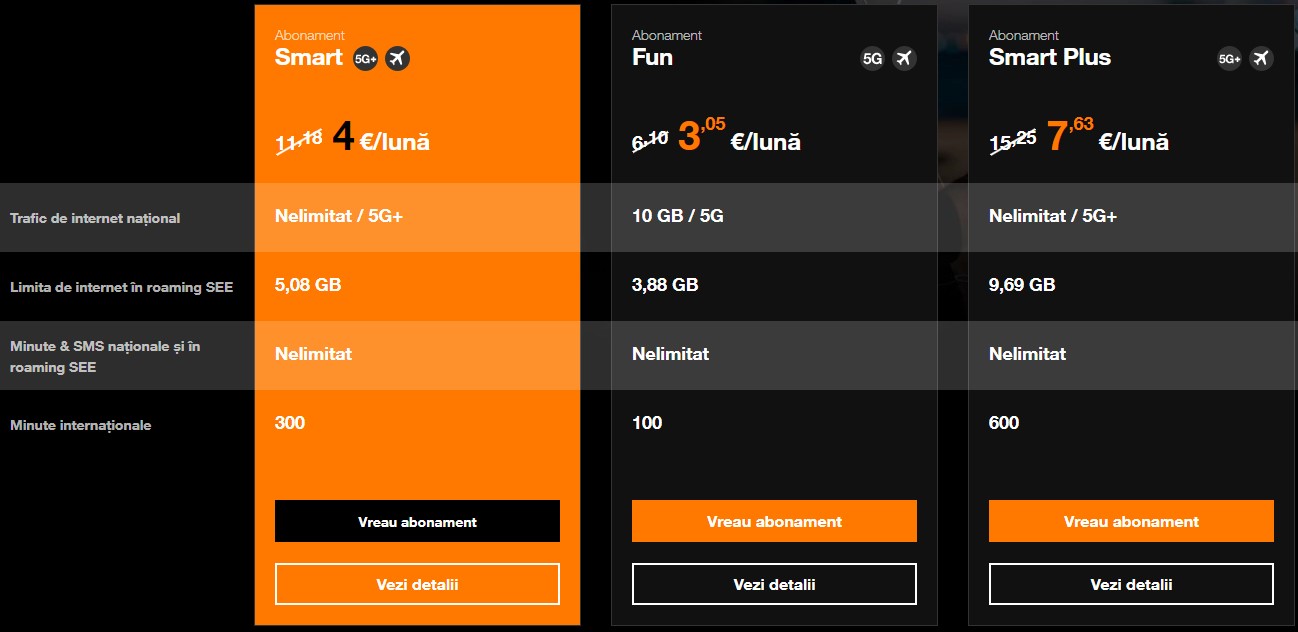Image resolution: width=1298 pixels, height=632 pixels.
Task: Select the Smart Plus plan title
Action: click(1050, 57)
